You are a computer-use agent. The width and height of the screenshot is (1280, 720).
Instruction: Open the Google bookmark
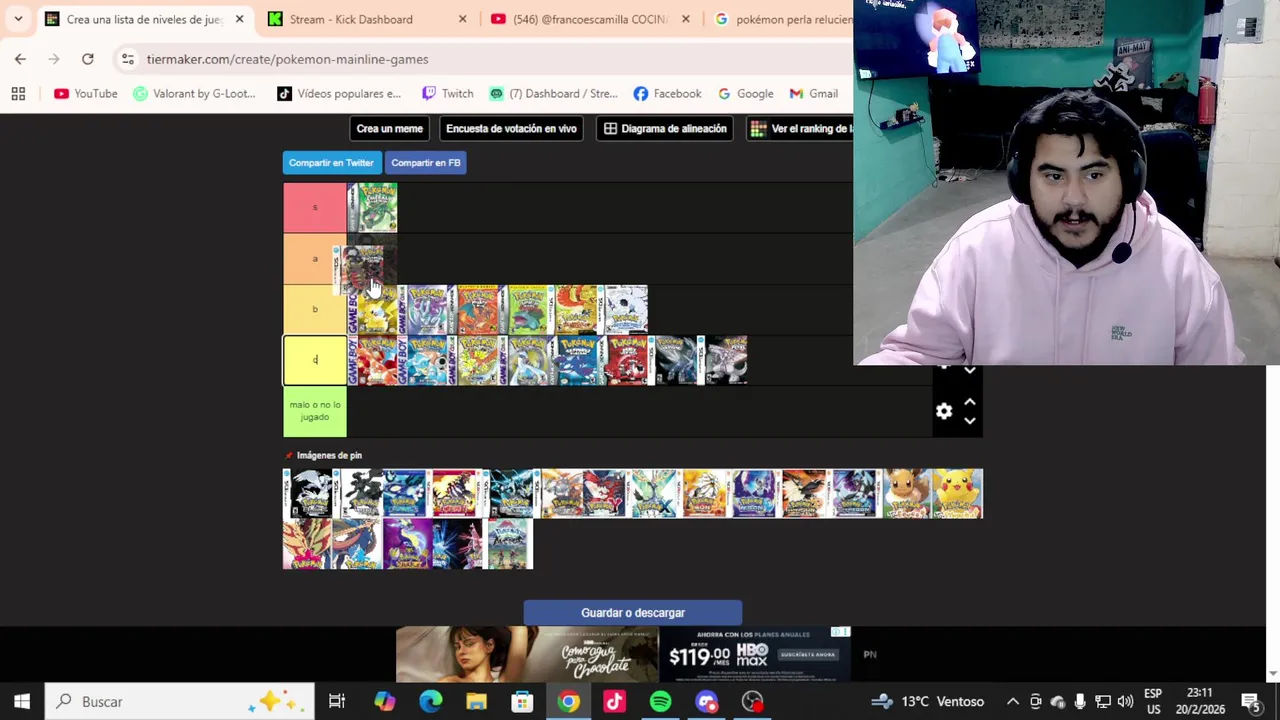click(x=745, y=93)
